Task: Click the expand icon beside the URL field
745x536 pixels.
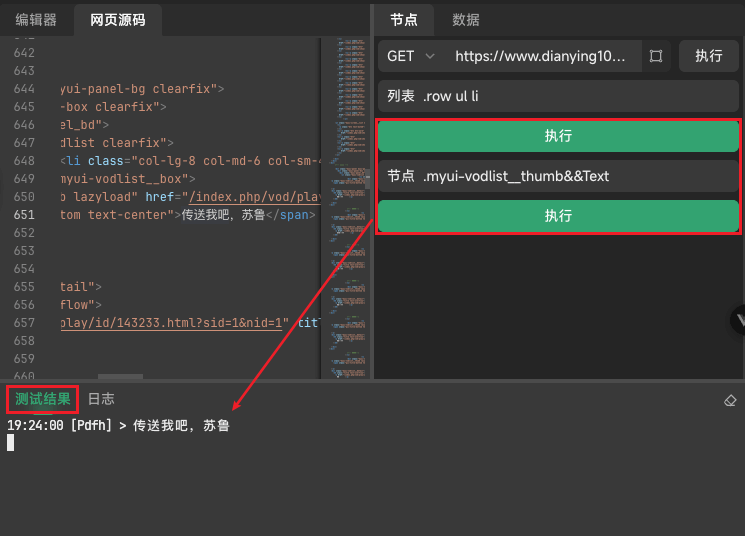Action: point(656,56)
